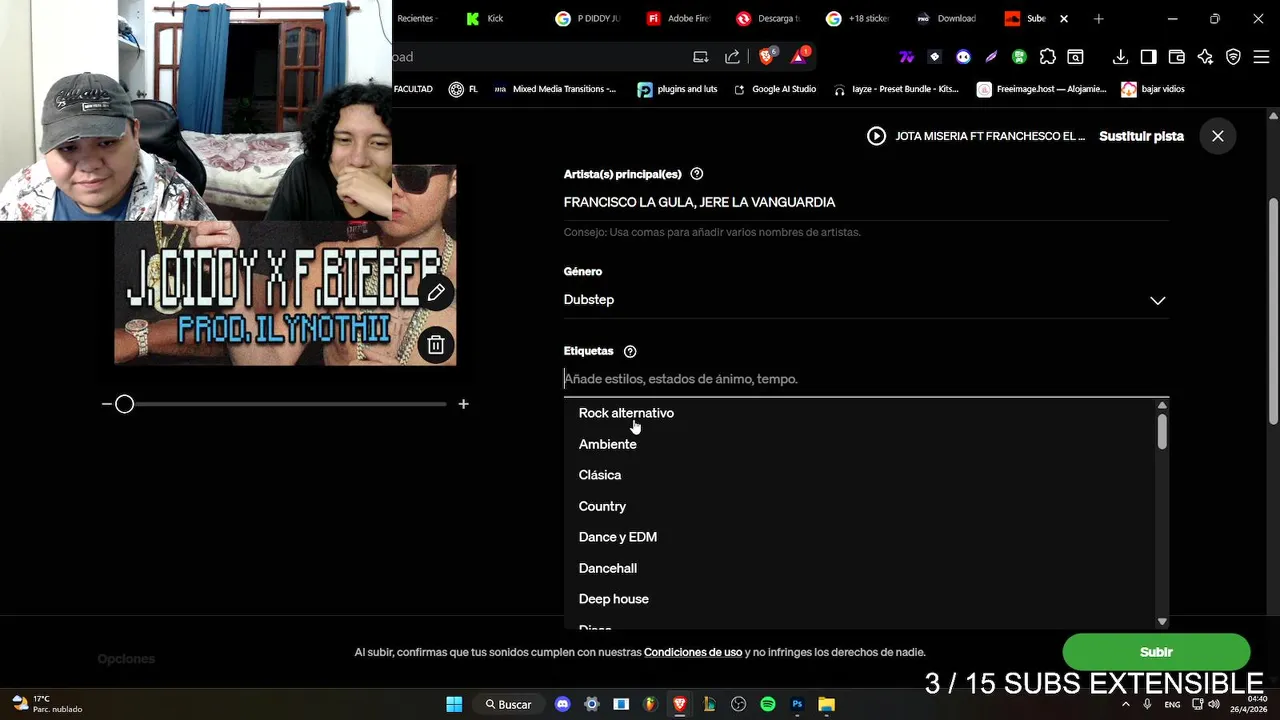Image resolution: width=1280 pixels, height=720 pixels.
Task: Click the artist name field FRANCISCO LA GULA
Action: [866, 202]
